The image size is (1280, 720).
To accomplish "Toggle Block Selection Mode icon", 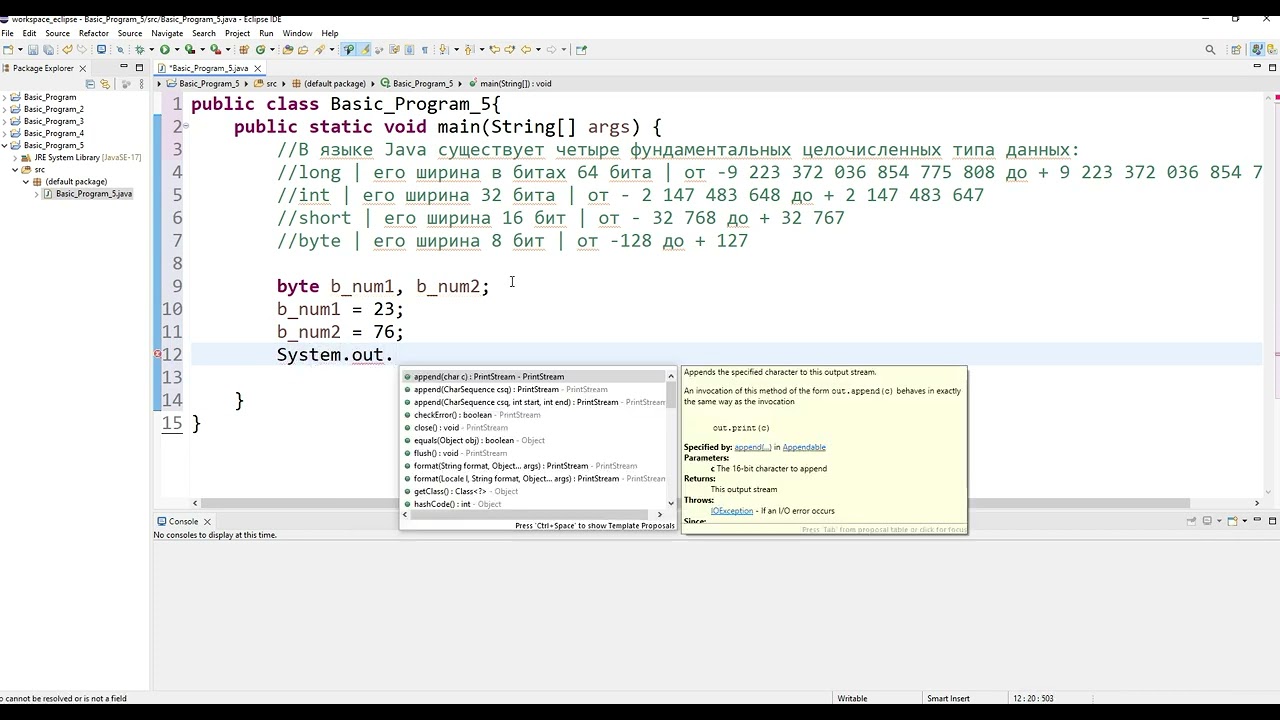I will pos(410,49).
